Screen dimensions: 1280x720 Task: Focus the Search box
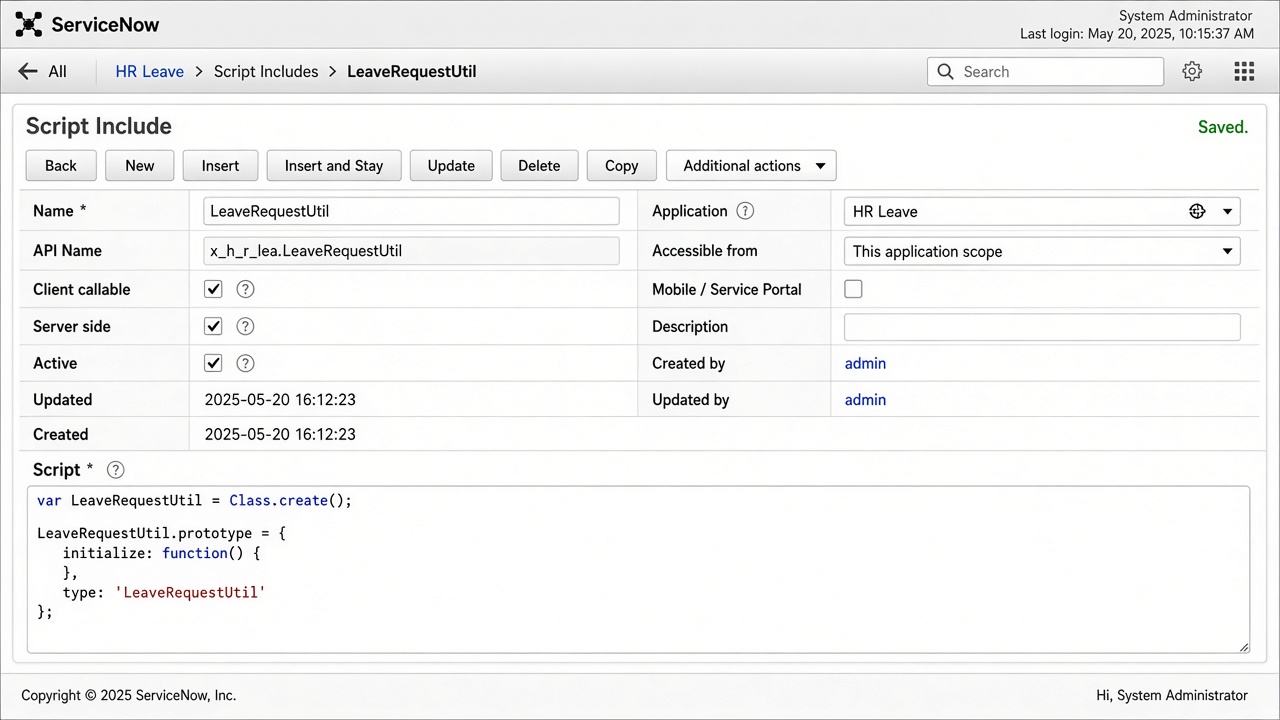1046,72
